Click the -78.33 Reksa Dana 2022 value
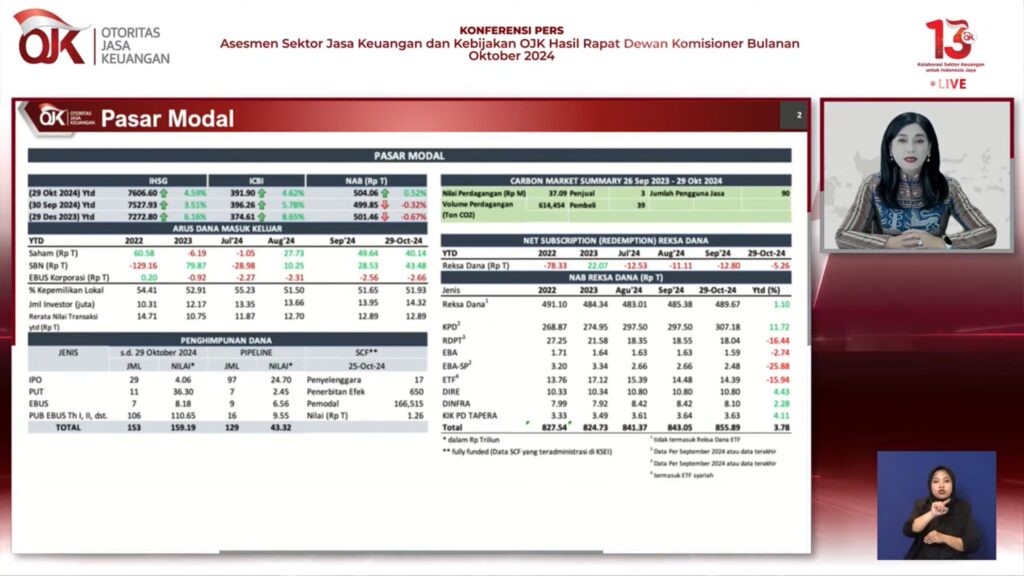Image resolution: width=1024 pixels, height=576 pixels. (x=555, y=266)
